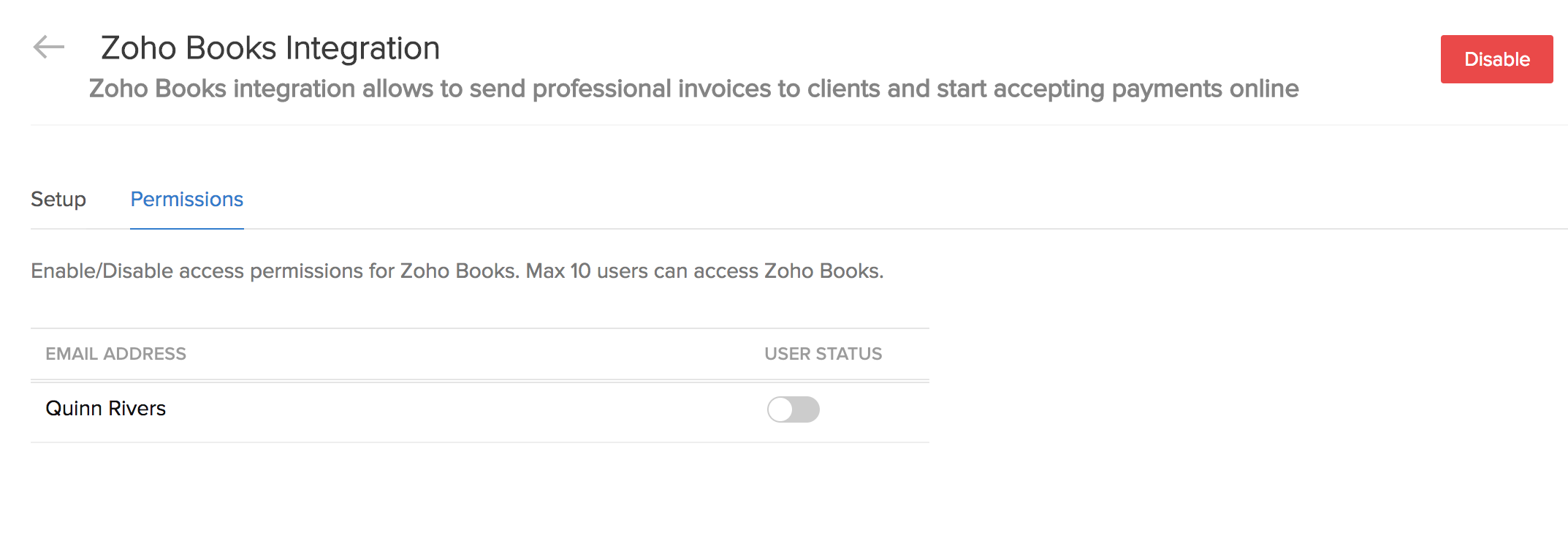Click the Zoho Books Integration page title

click(x=270, y=48)
